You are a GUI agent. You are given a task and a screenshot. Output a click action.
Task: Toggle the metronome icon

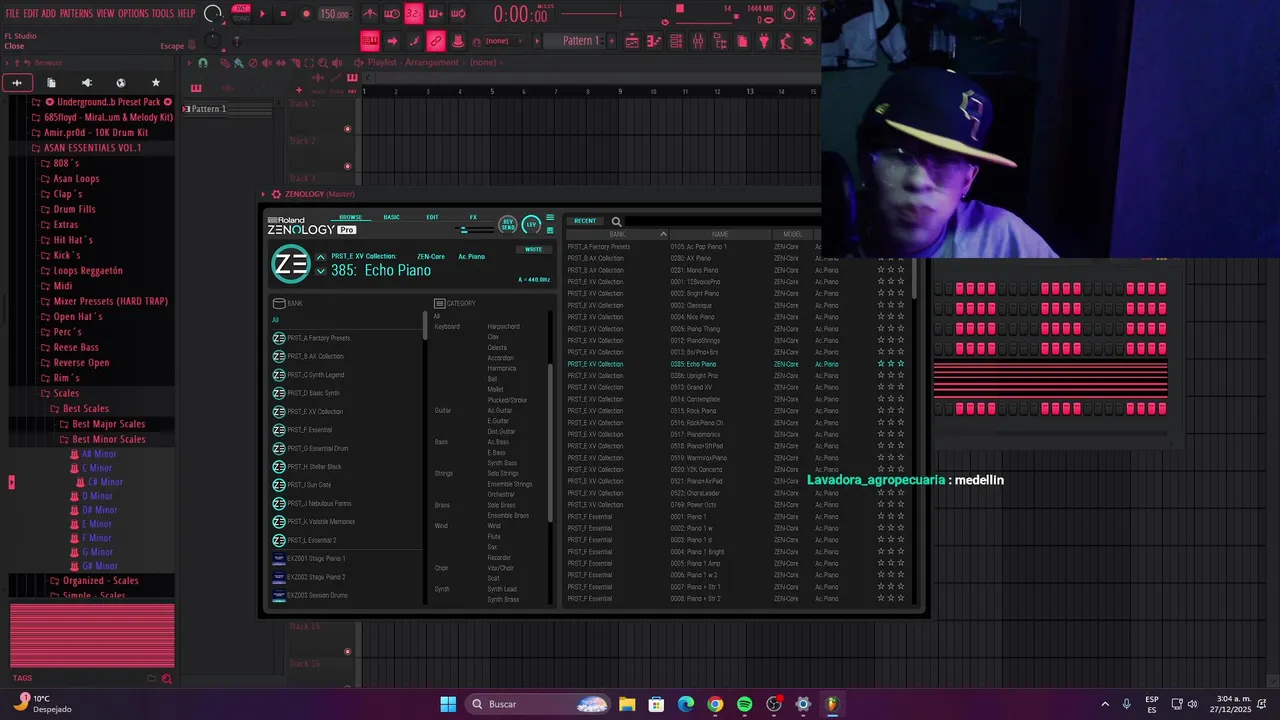point(370,14)
